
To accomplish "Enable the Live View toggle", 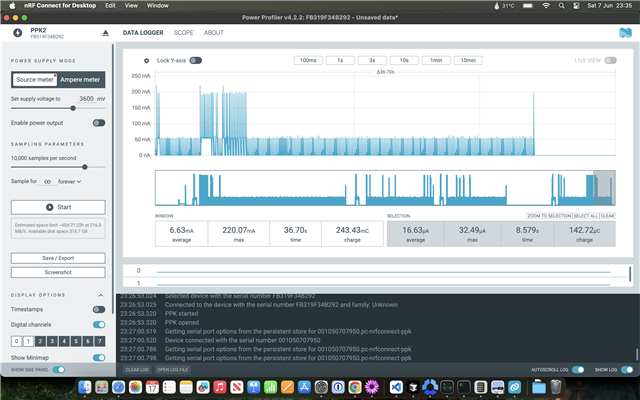I will pos(611,60).
